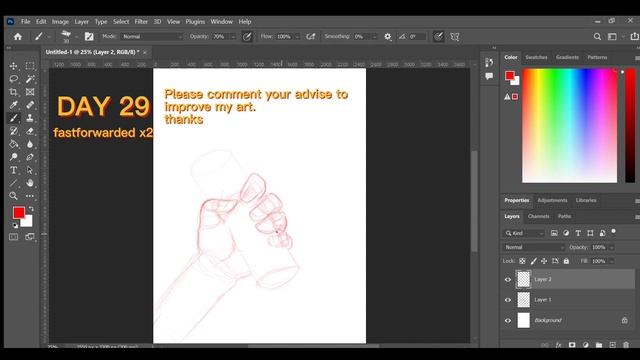Open layer blend mode Normal dropdown
This screenshot has width=640, height=360.
tap(534, 247)
